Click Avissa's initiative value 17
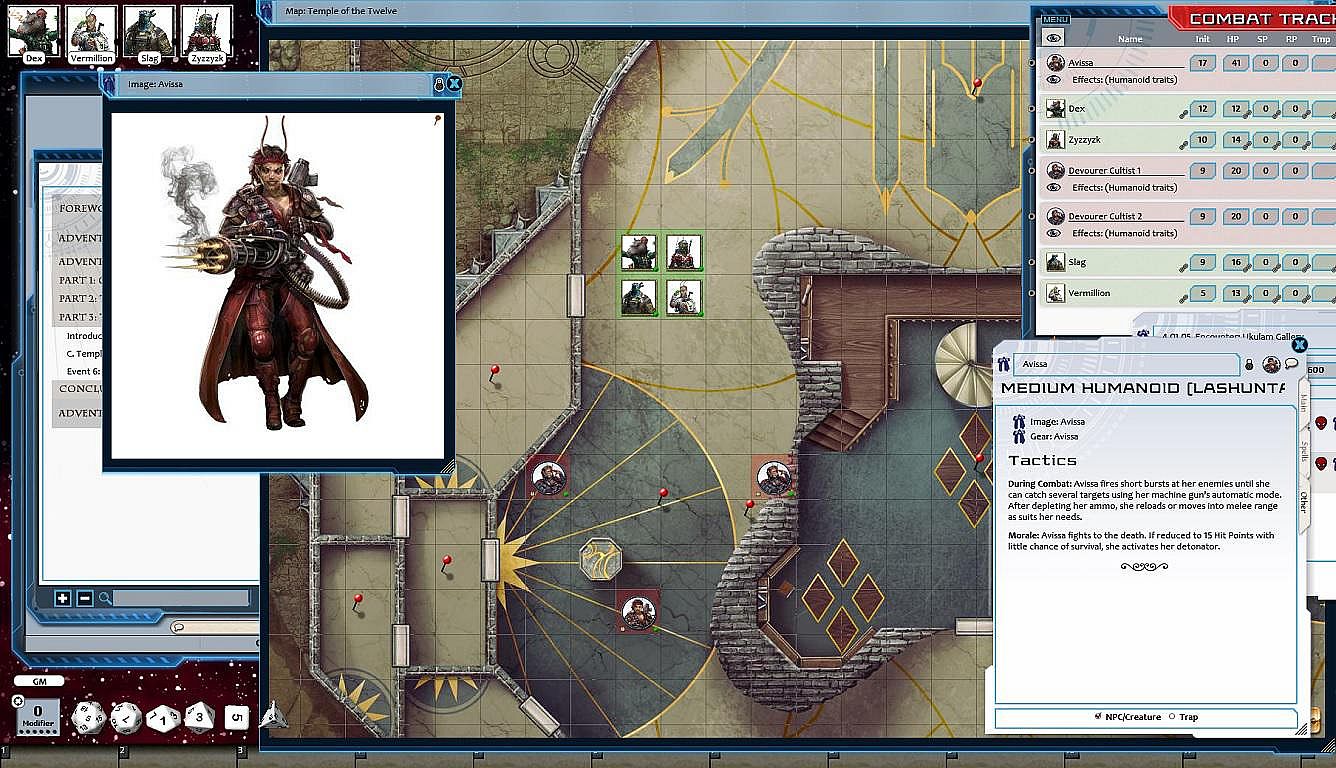 [1202, 63]
